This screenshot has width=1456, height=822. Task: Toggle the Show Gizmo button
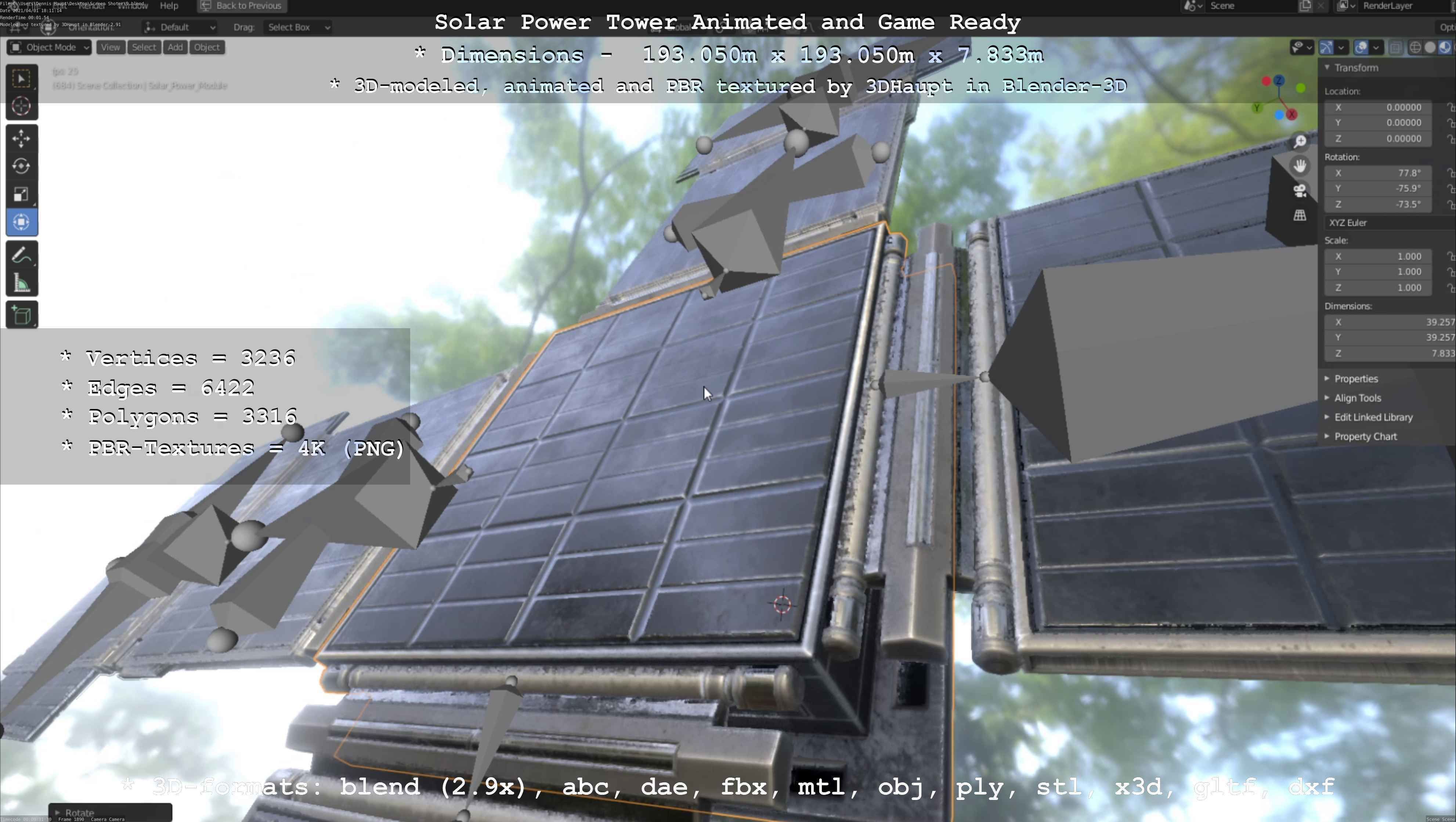pos(1327,47)
